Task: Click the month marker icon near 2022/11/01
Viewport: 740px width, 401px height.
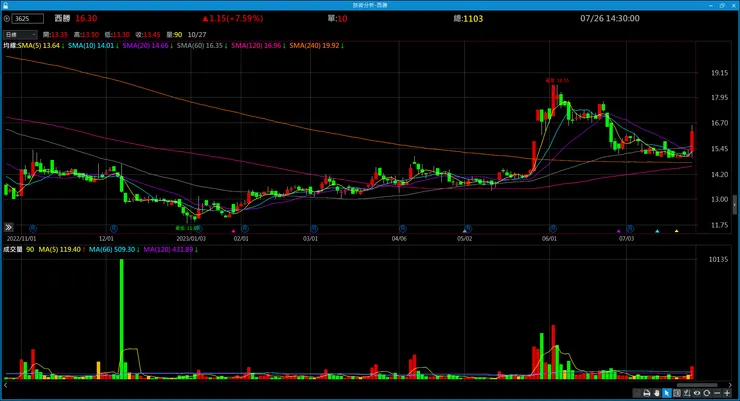Action: (33, 228)
